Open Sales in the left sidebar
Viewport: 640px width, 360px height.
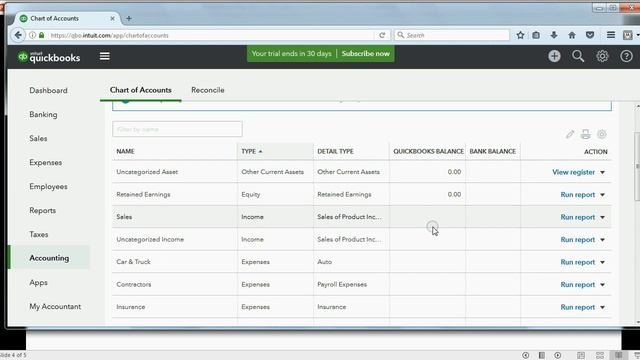[38, 138]
